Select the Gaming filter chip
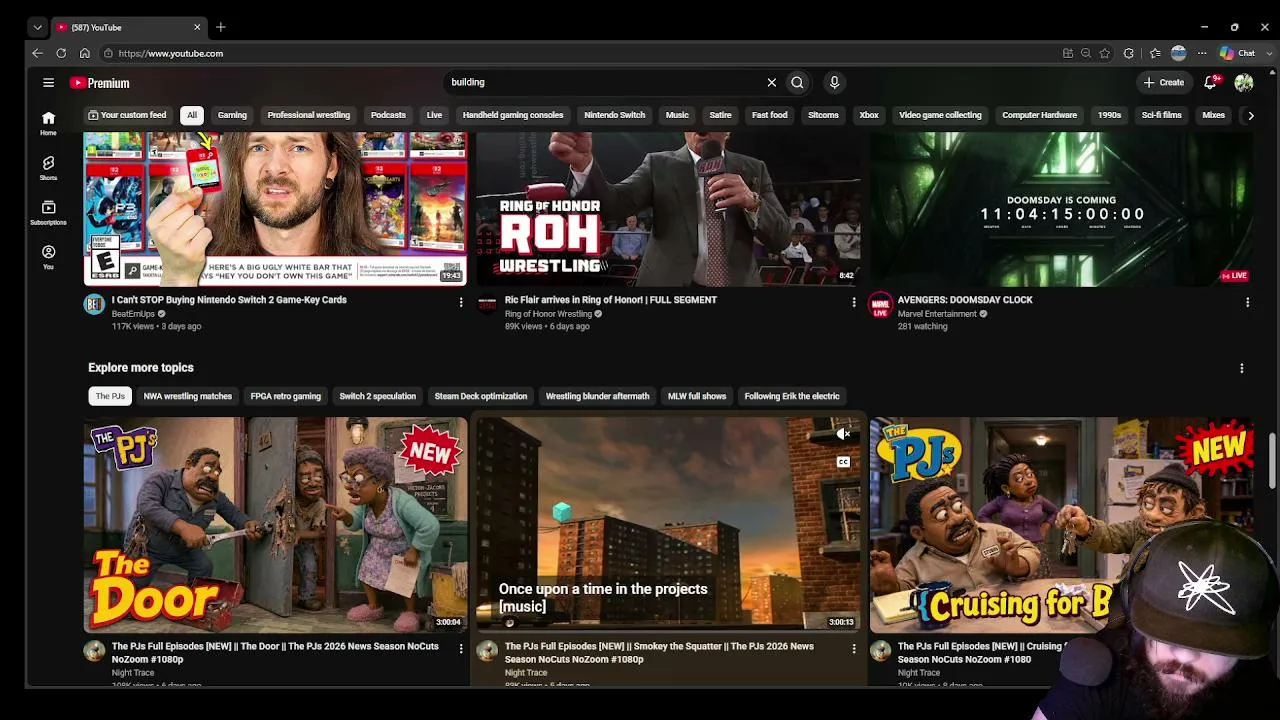This screenshot has width=1280, height=720. pyautogui.click(x=232, y=115)
